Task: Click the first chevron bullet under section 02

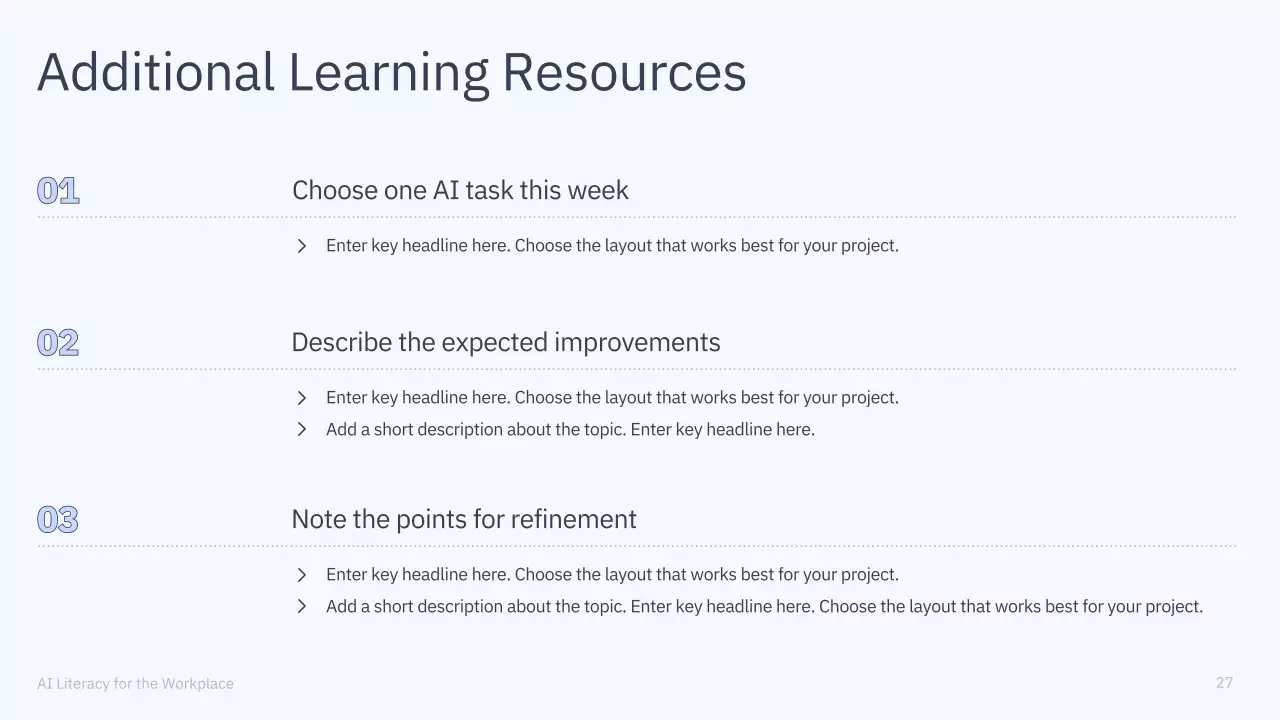Action: (302, 398)
